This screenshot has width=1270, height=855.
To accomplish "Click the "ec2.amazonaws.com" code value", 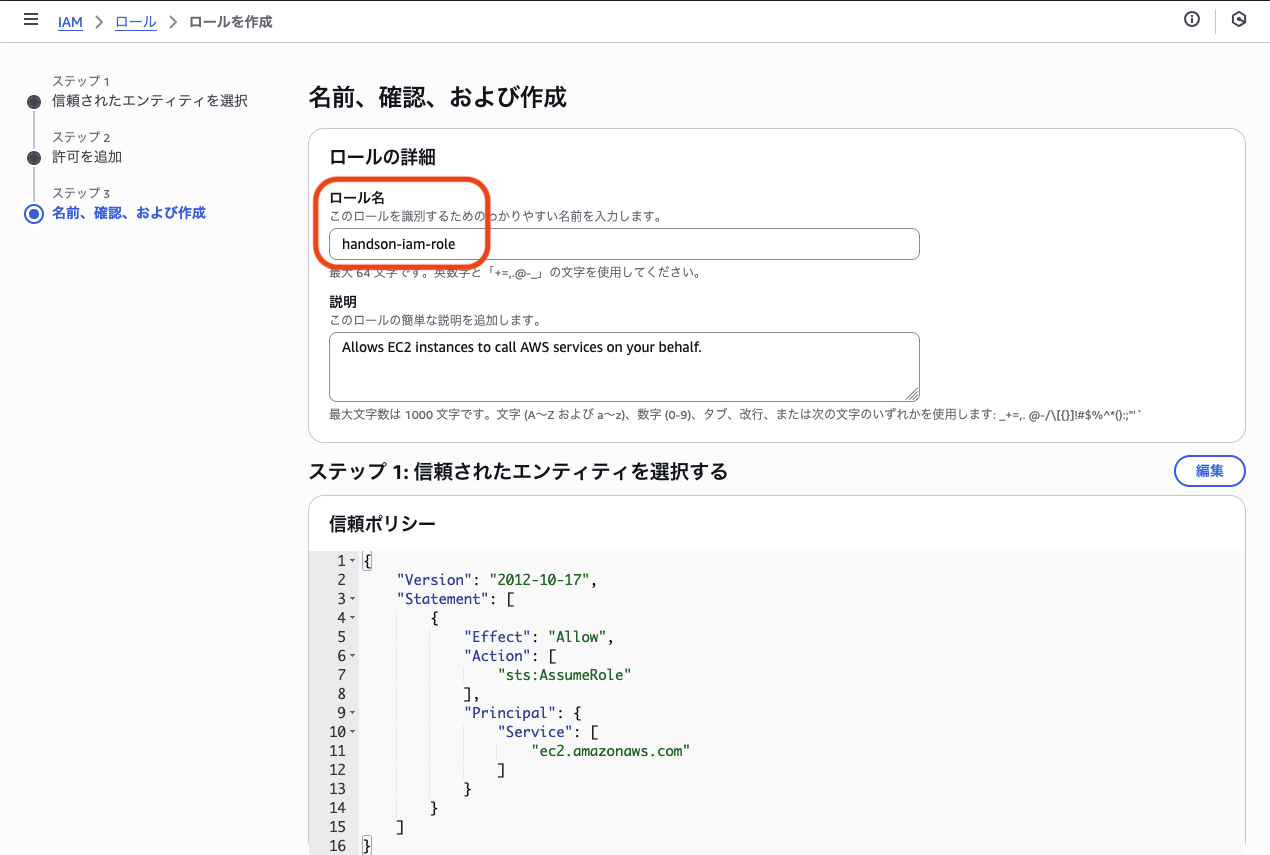I will (610, 751).
